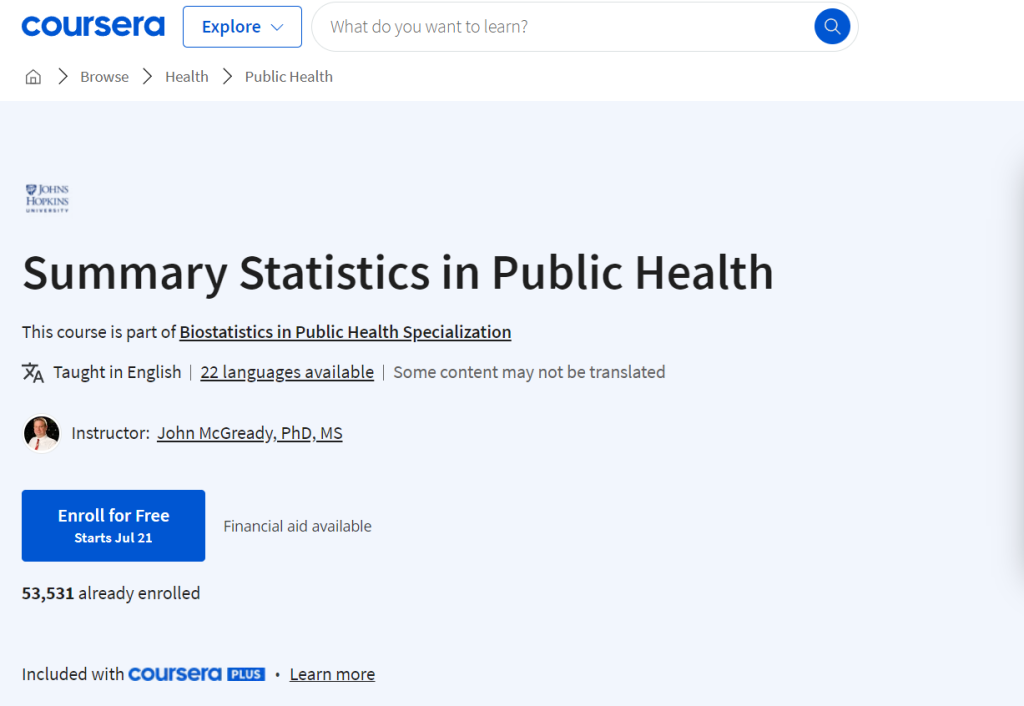Go to home via breadcrumb house icon
This screenshot has height=706, width=1024.
[x=33, y=77]
